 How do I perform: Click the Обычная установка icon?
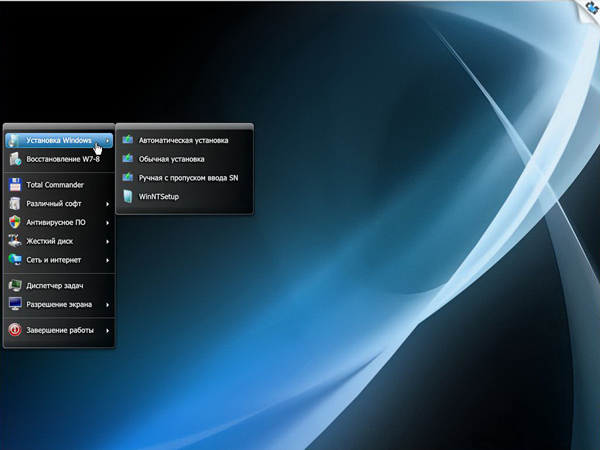click(x=127, y=158)
